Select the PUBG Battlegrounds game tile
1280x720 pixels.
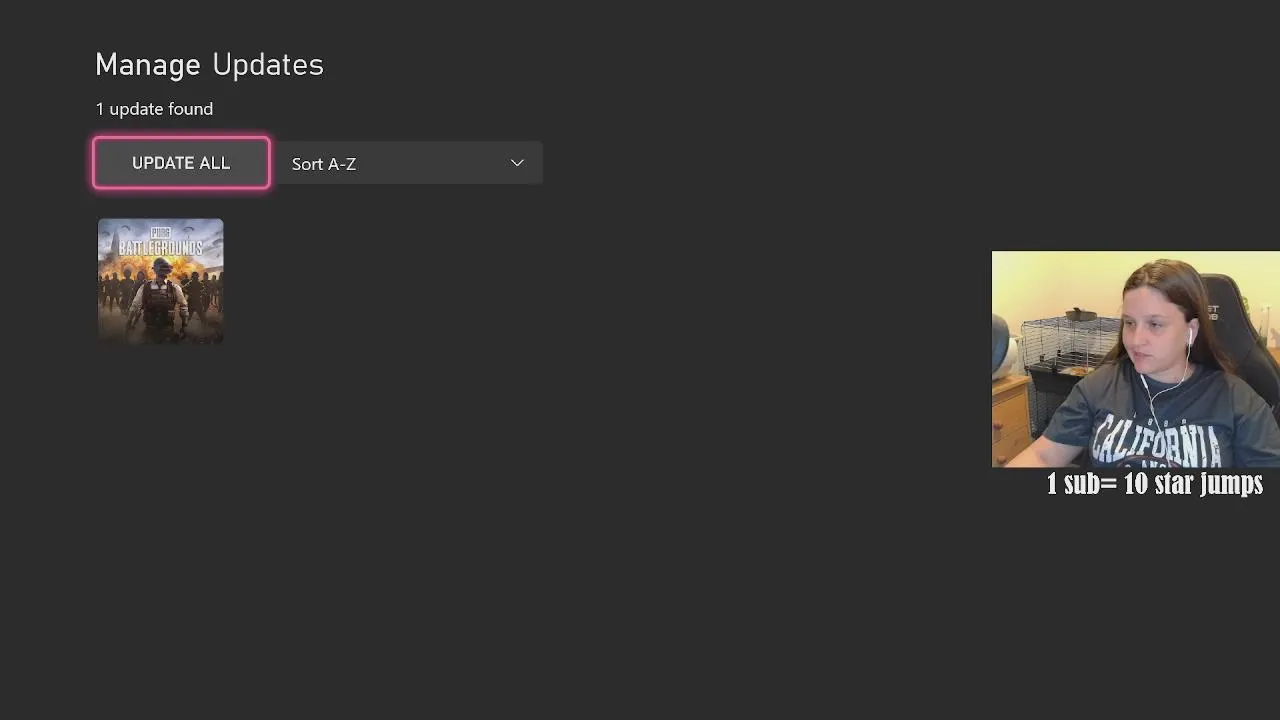point(160,281)
